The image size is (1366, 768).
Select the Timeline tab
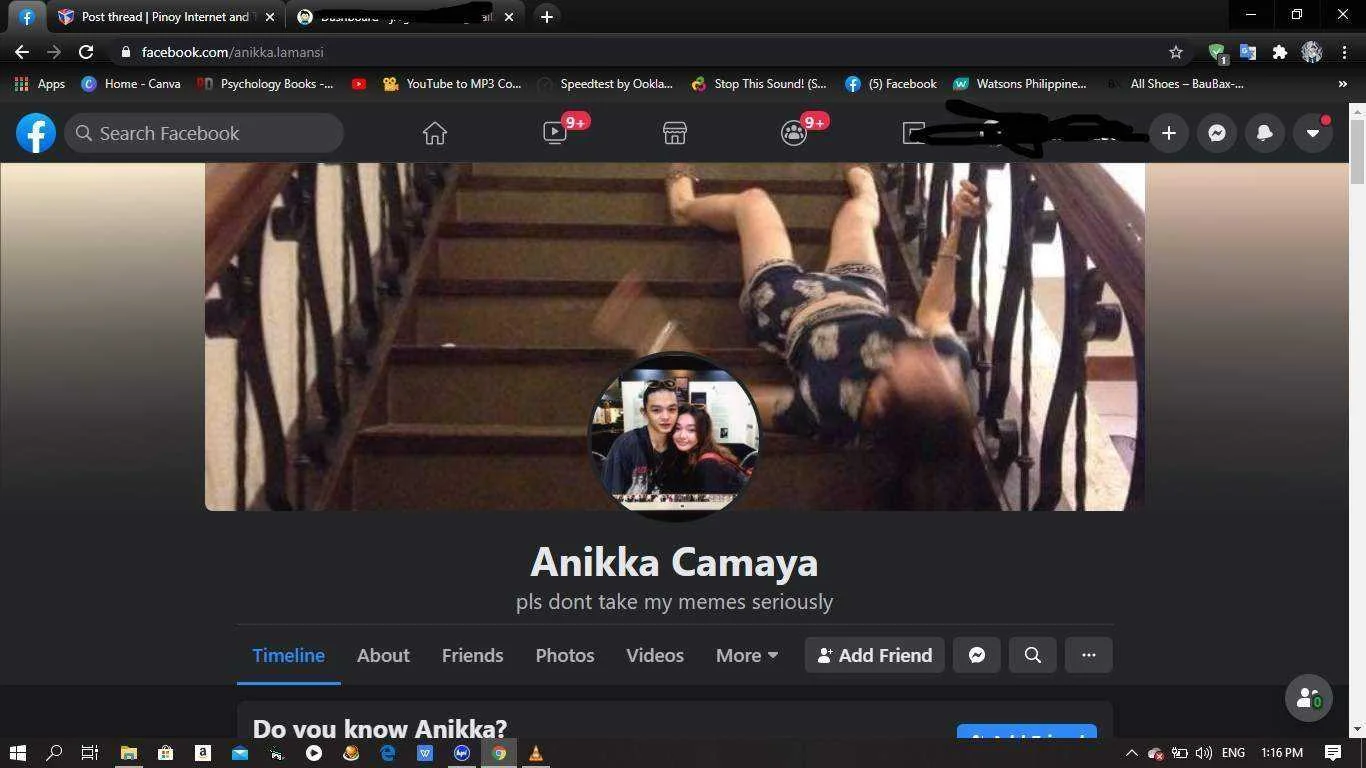(288, 655)
